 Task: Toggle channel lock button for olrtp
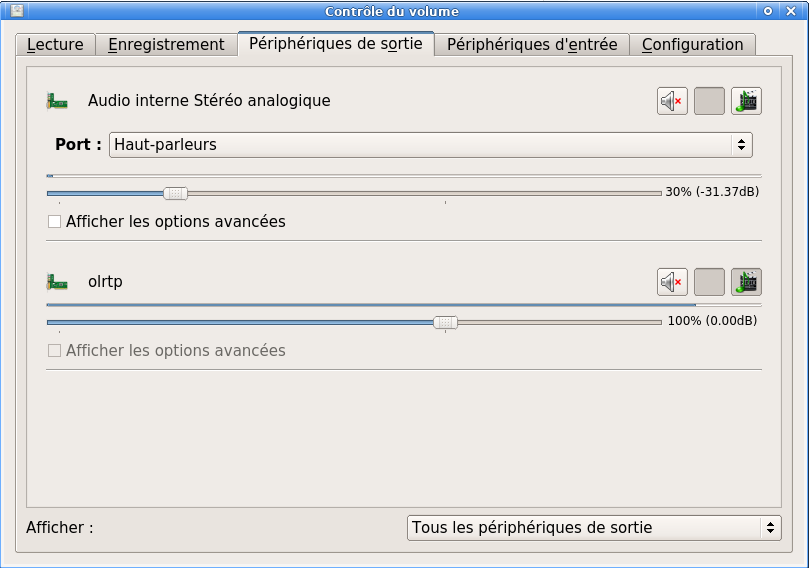click(709, 282)
